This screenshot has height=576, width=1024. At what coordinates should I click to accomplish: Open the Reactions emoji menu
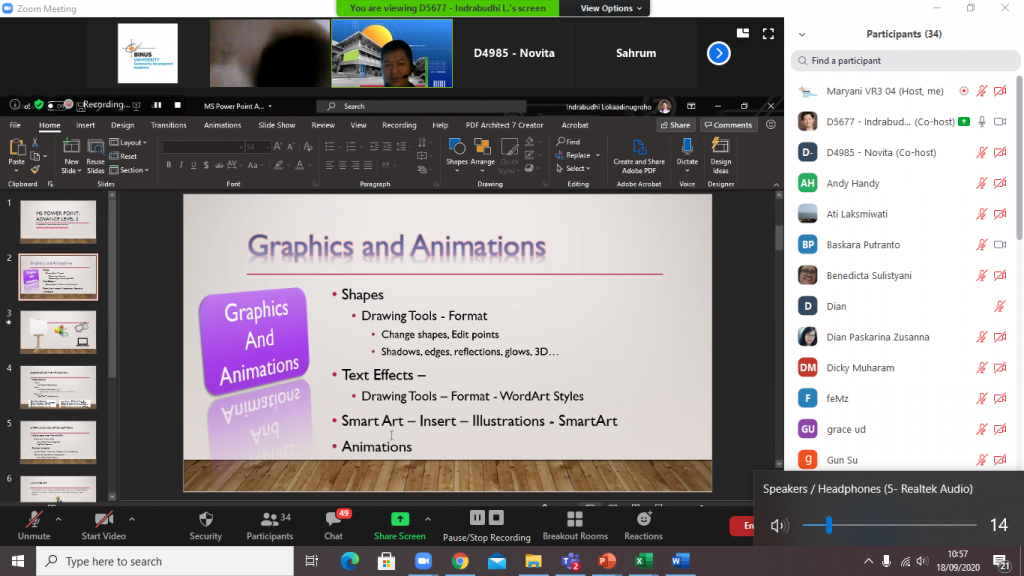coord(644,520)
